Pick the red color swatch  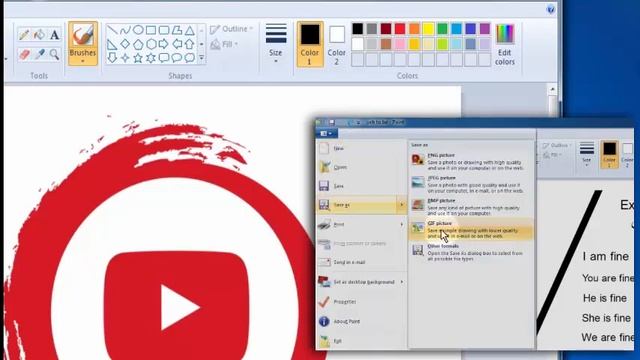pos(400,29)
